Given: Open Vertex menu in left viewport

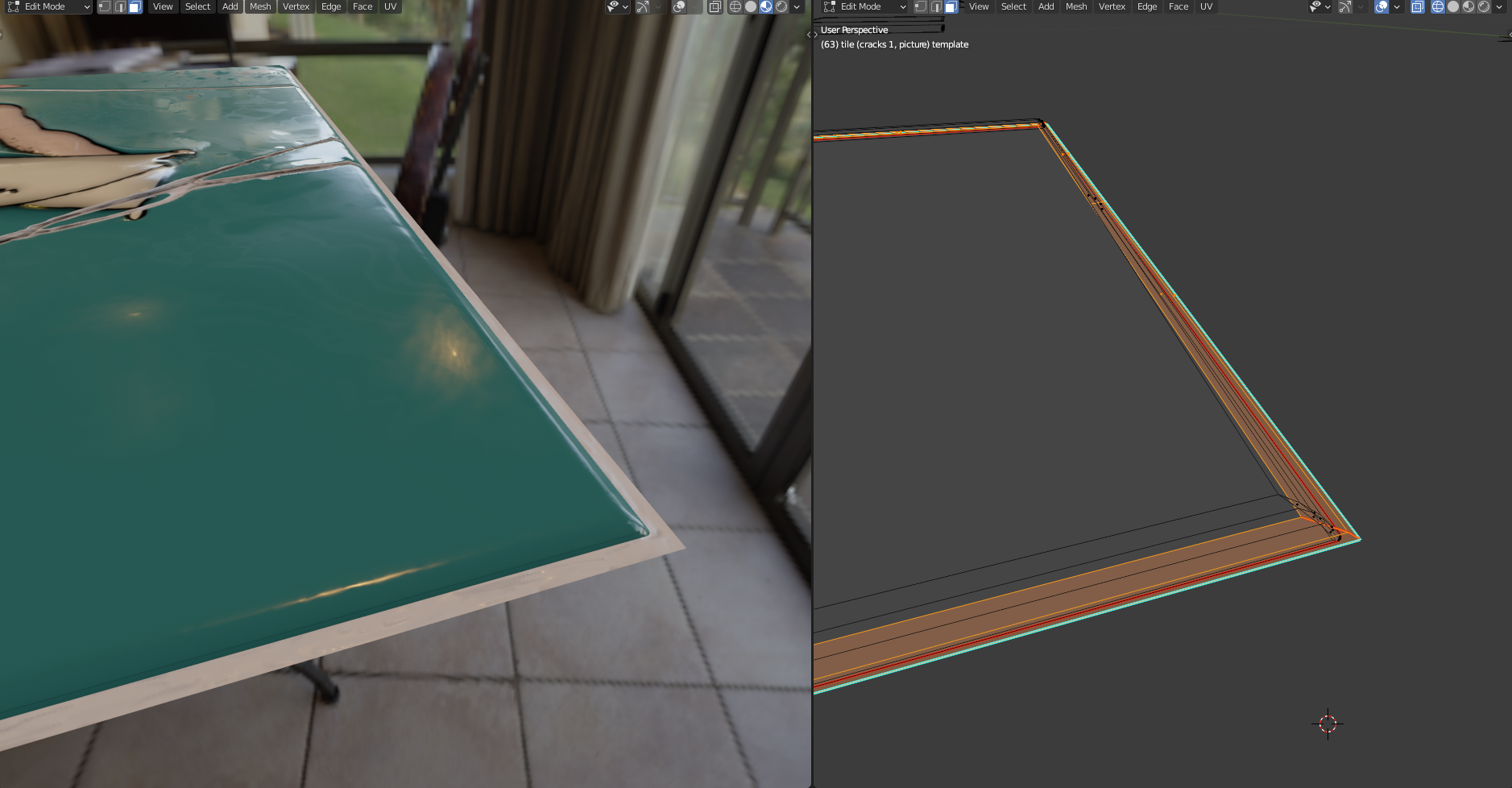Looking at the screenshot, I should coord(296,6).
